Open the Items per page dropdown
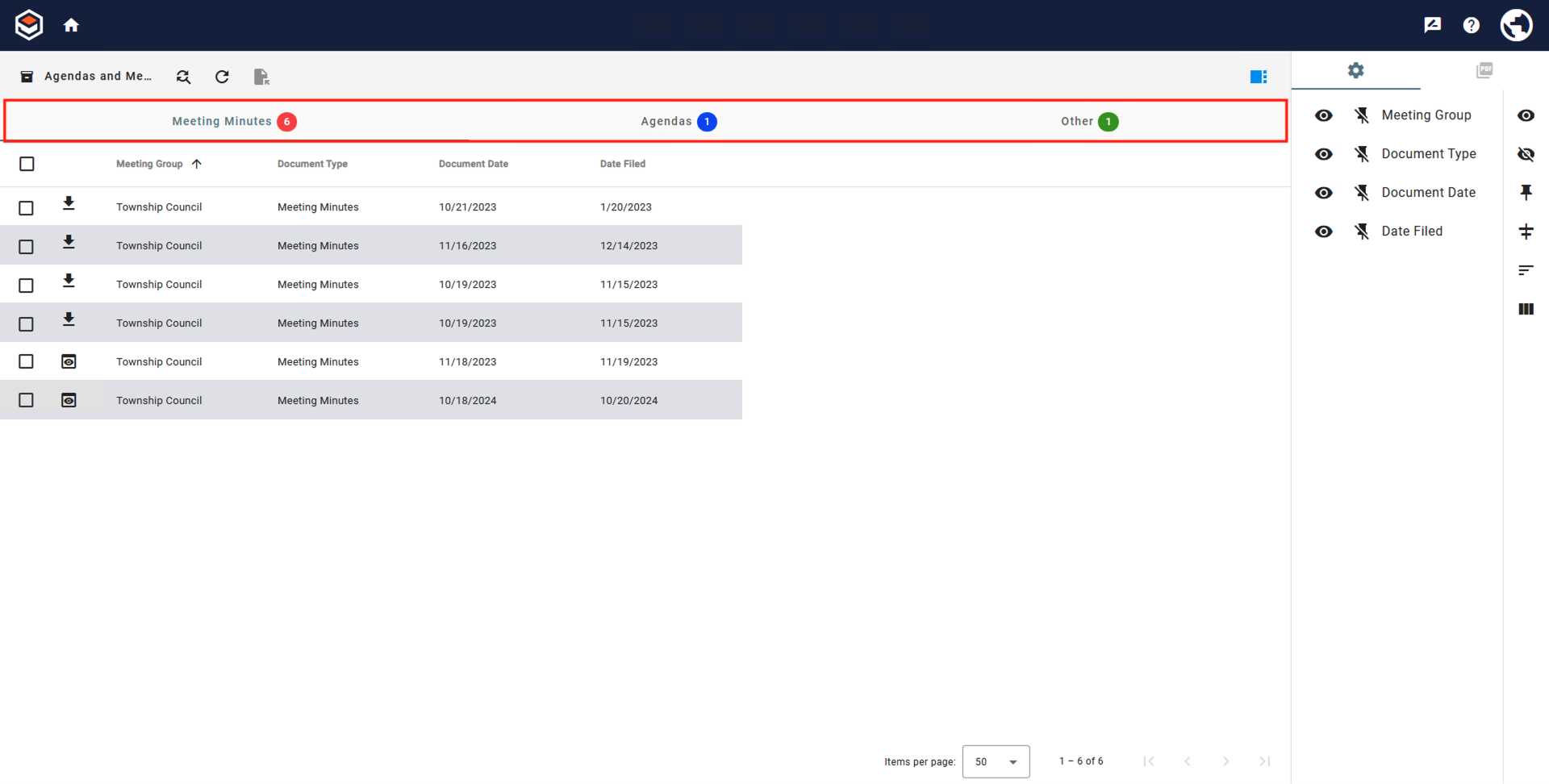Image resolution: width=1549 pixels, height=784 pixels. (x=996, y=761)
